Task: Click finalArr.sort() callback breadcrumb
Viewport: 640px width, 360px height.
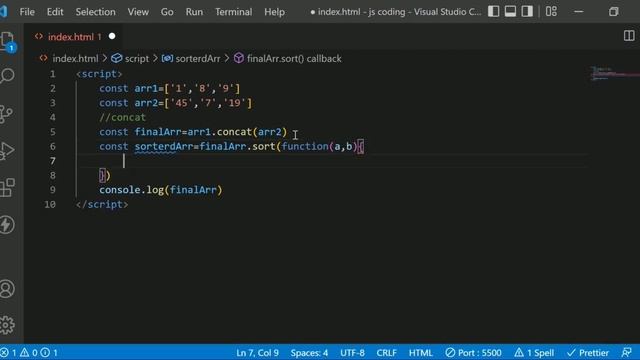Action: pos(294,59)
